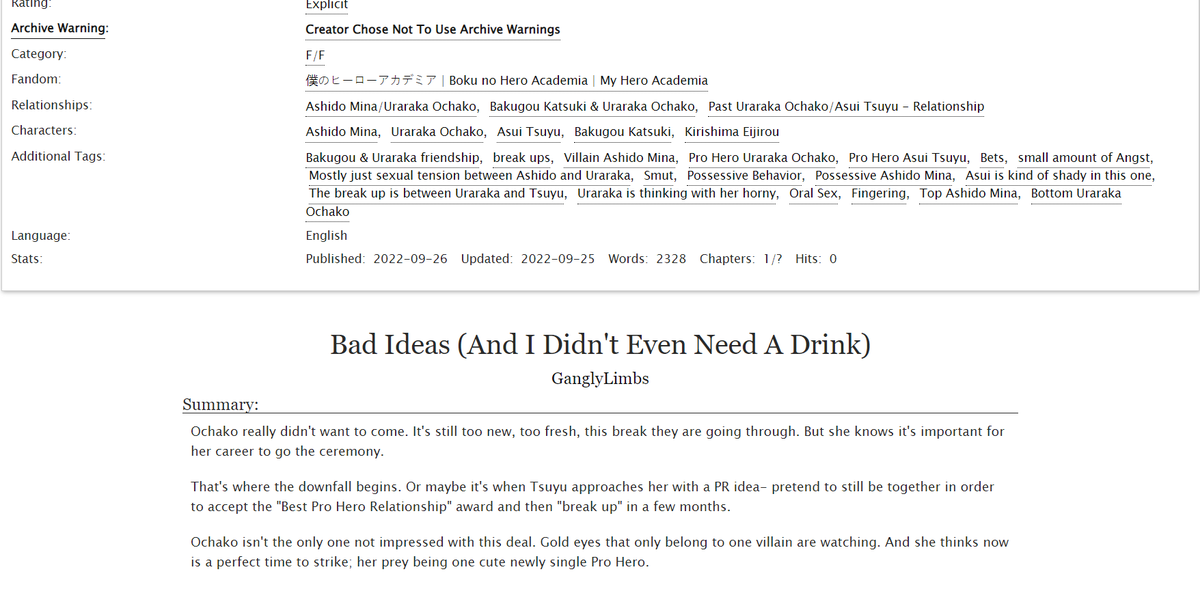Image resolution: width=1200 pixels, height=589 pixels.
Task: Open the break ups tag
Action: point(523,158)
